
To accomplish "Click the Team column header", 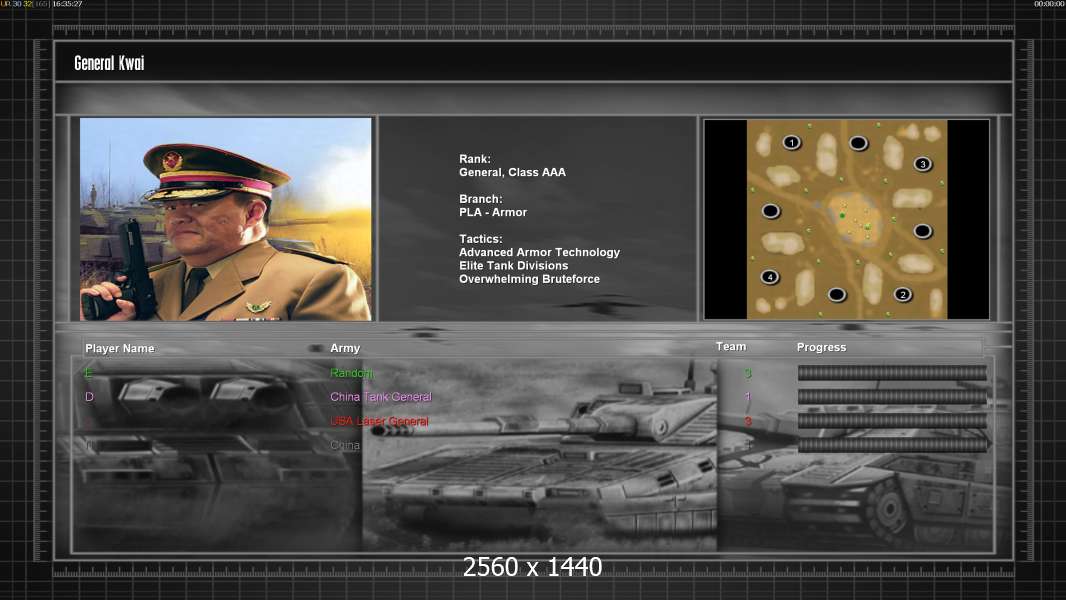I will coord(731,347).
